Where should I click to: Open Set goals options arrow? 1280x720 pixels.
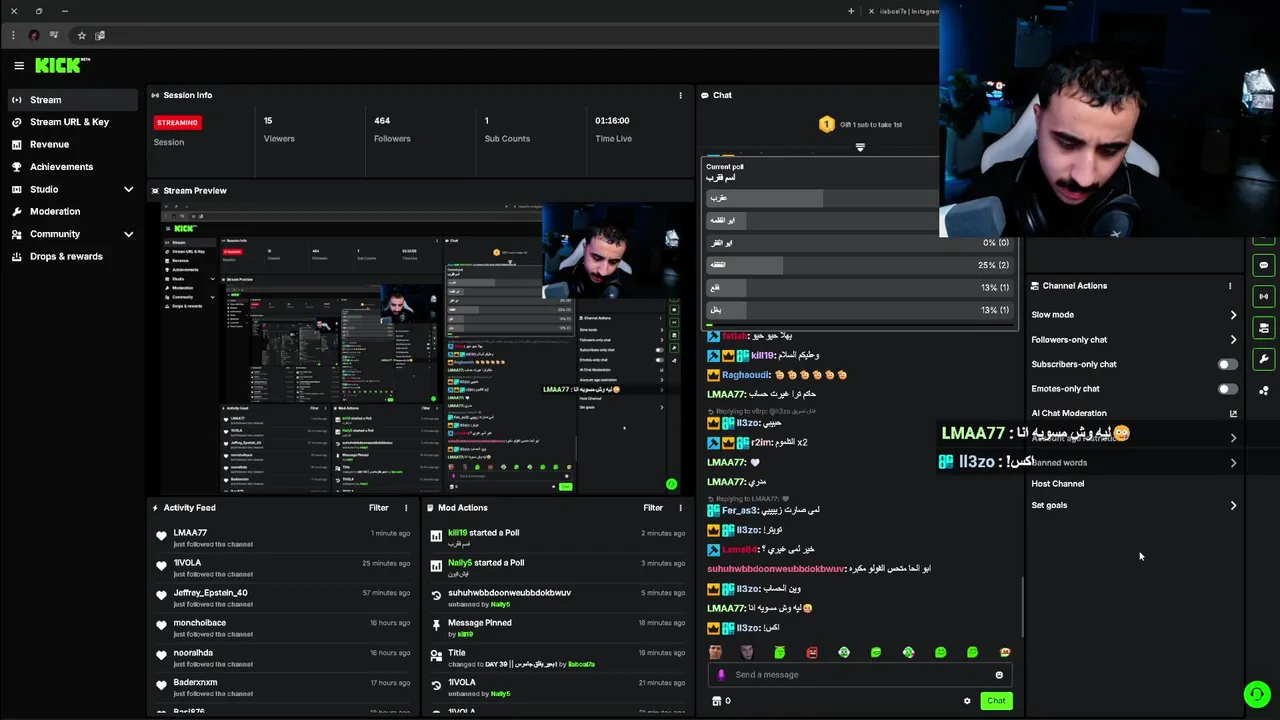click(1233, 506)
